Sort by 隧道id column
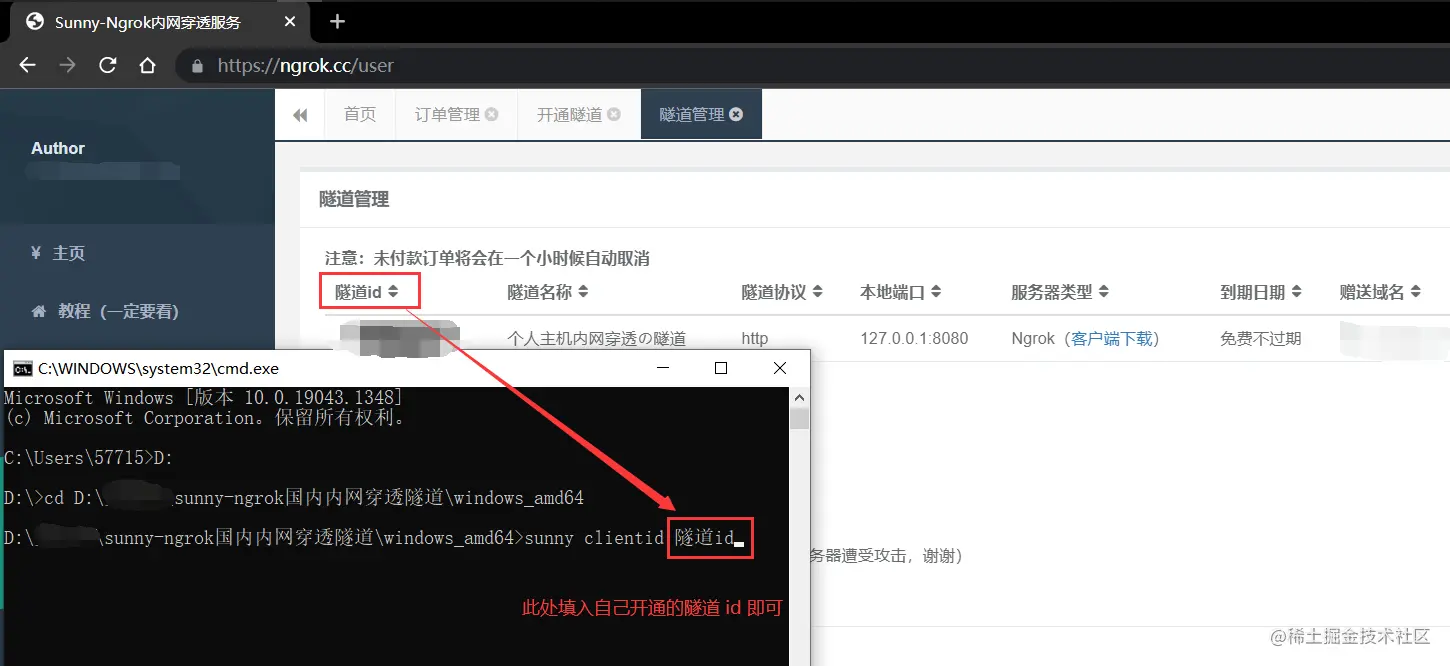Viewport: 1450px width, 666px height. click(x=367, y=292)
